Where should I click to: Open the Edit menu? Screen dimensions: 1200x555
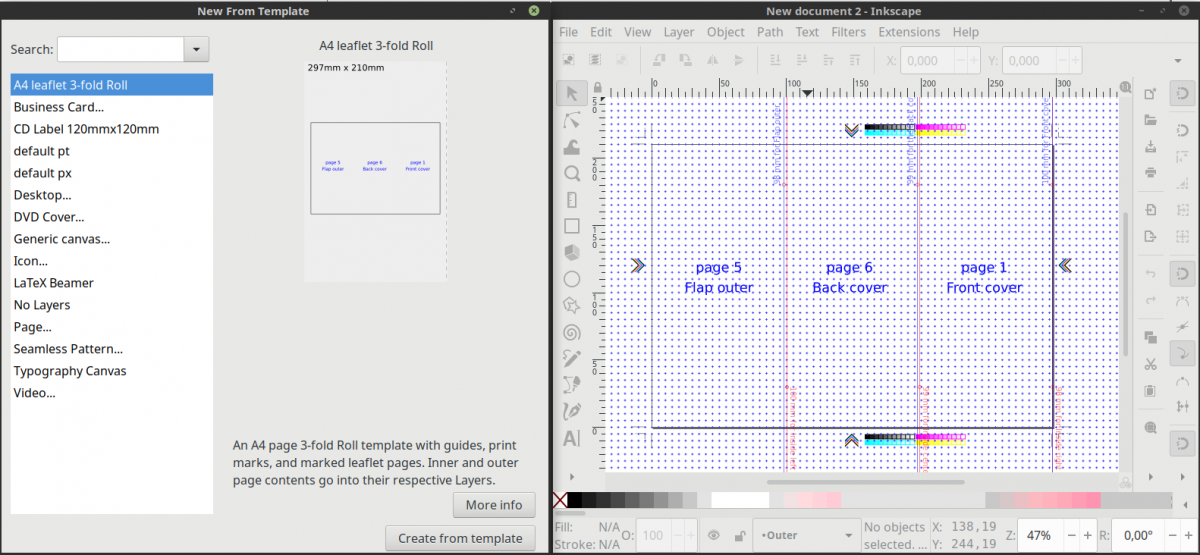coord(601,32)
